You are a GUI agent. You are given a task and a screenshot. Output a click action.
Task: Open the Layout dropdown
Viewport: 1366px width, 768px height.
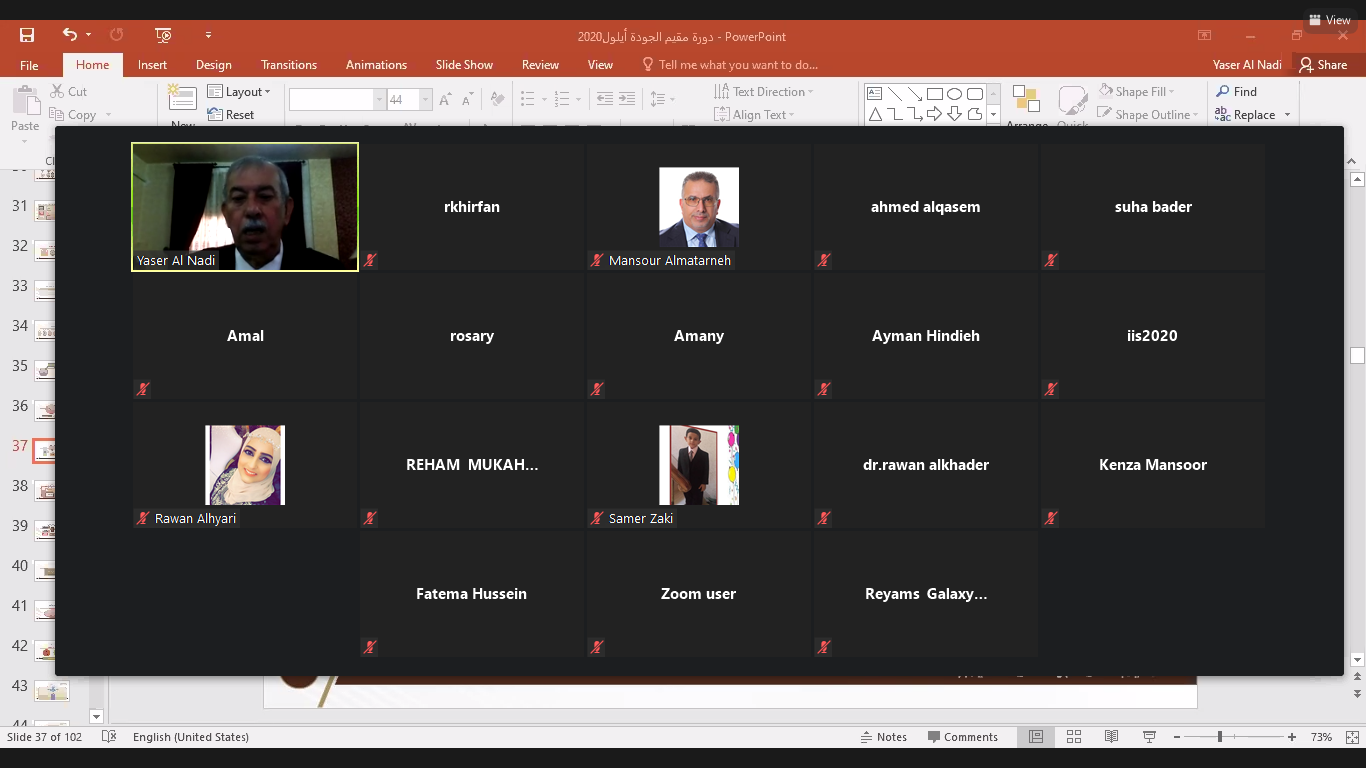point(239,91)
